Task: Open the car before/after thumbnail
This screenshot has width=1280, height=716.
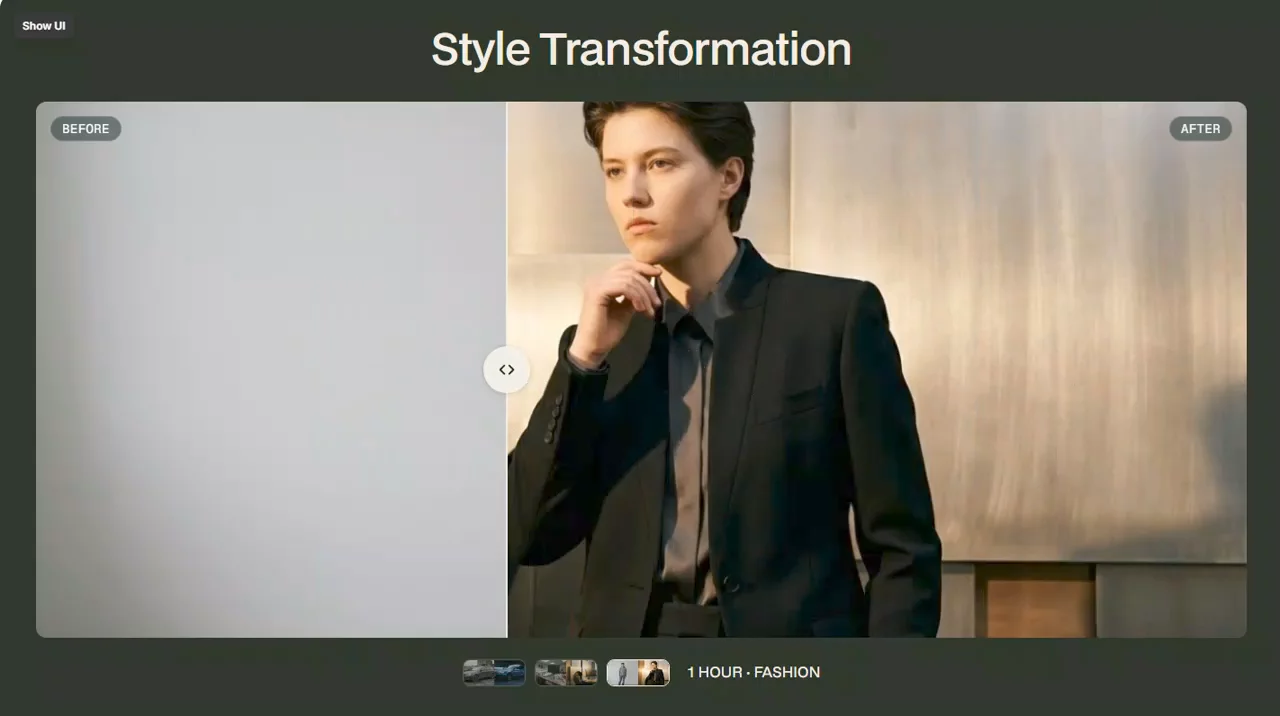Action: pos(494,673)
